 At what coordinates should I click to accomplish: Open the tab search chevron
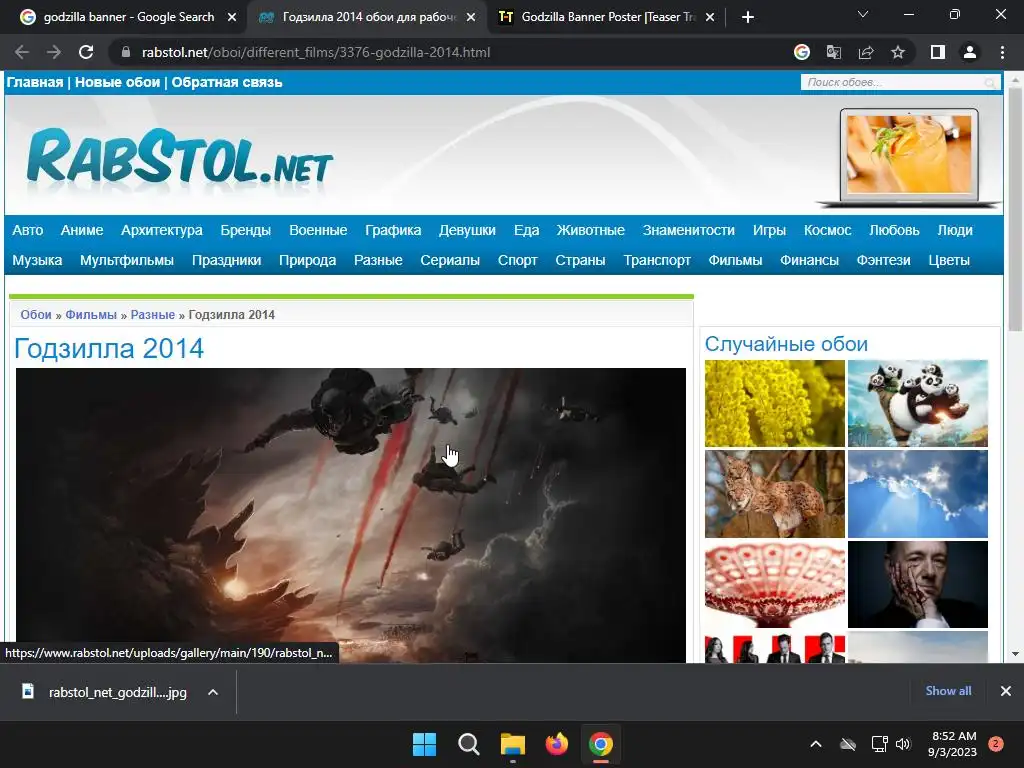click(863, 14)
